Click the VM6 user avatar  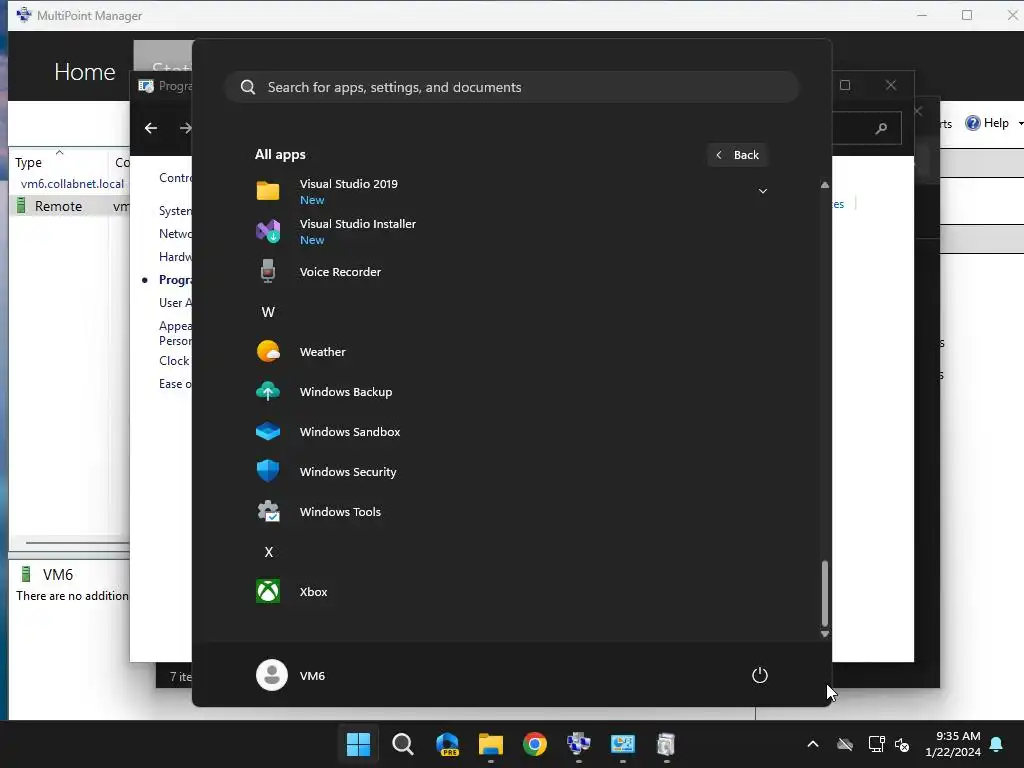pos(272,675)
